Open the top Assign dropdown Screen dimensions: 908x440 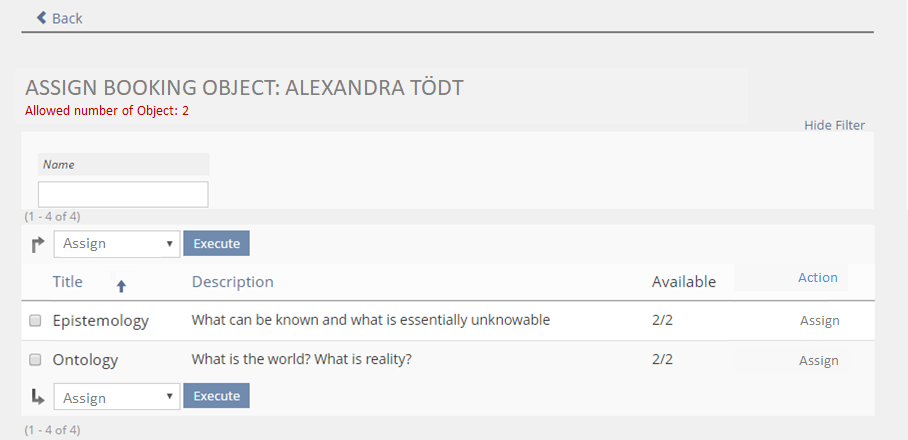[116, 243]
